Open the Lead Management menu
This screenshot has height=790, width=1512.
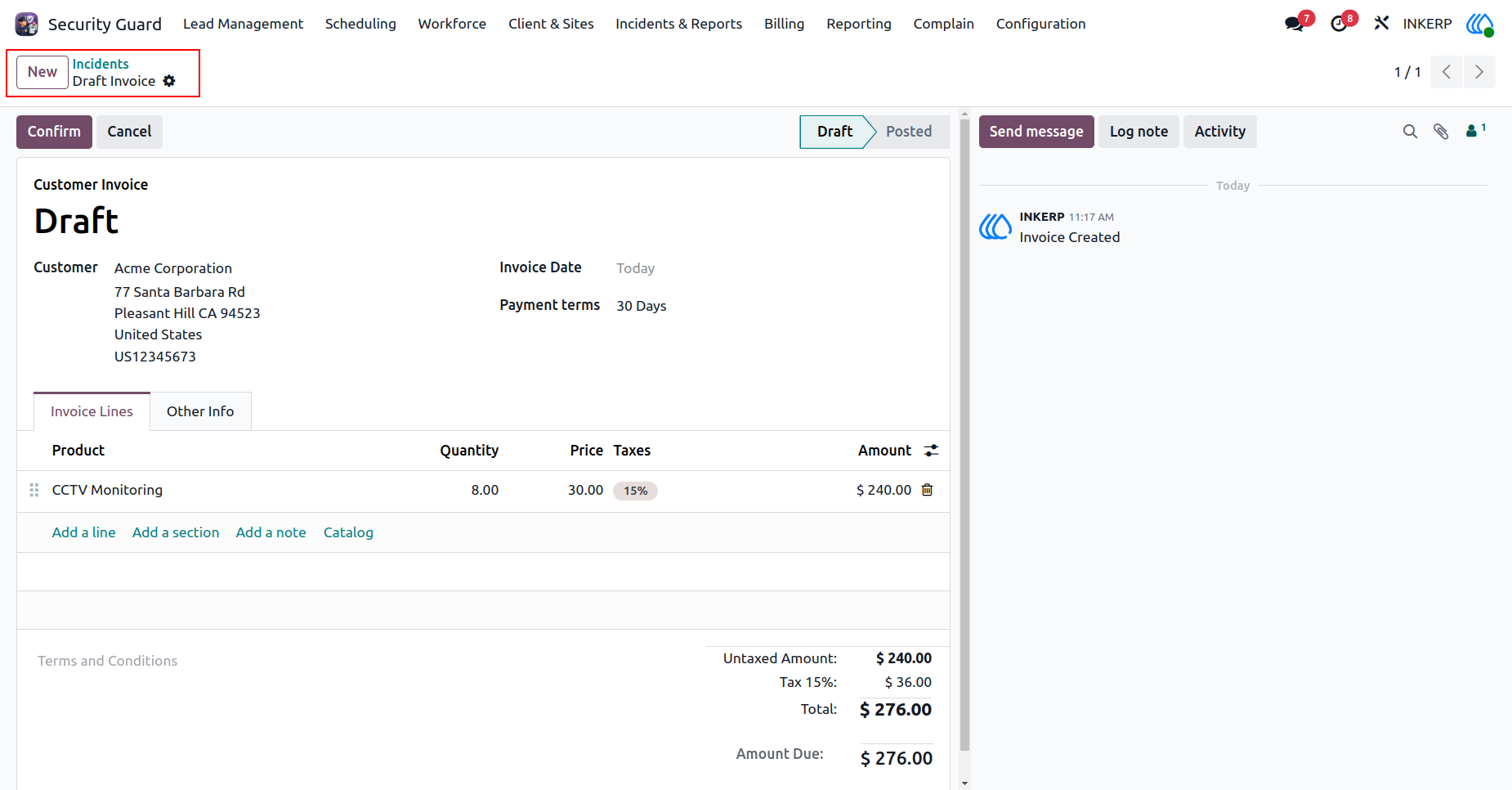(x=243, y=24)
